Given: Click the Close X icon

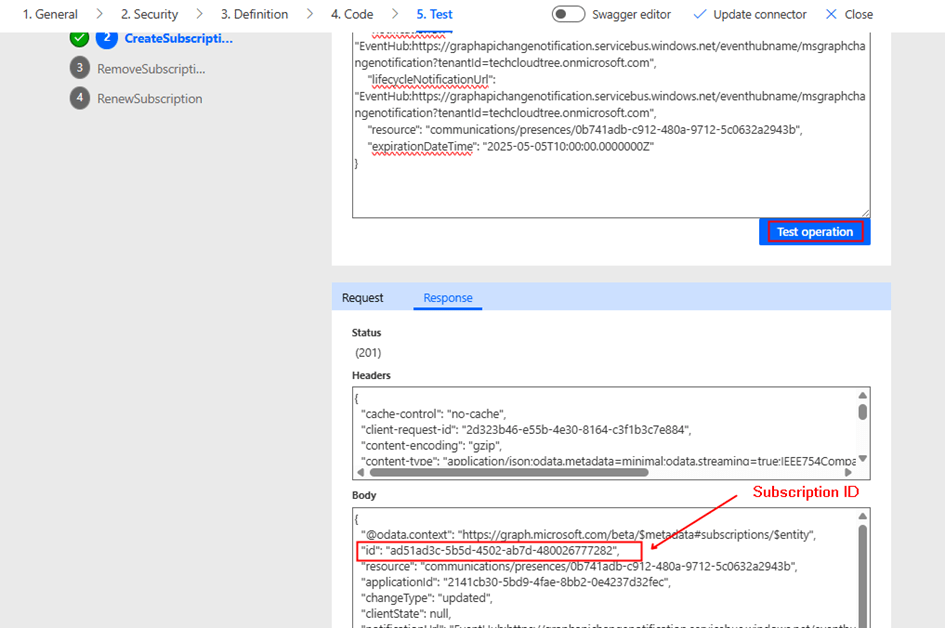Looking at the screenshot, I should coord(831,14).
